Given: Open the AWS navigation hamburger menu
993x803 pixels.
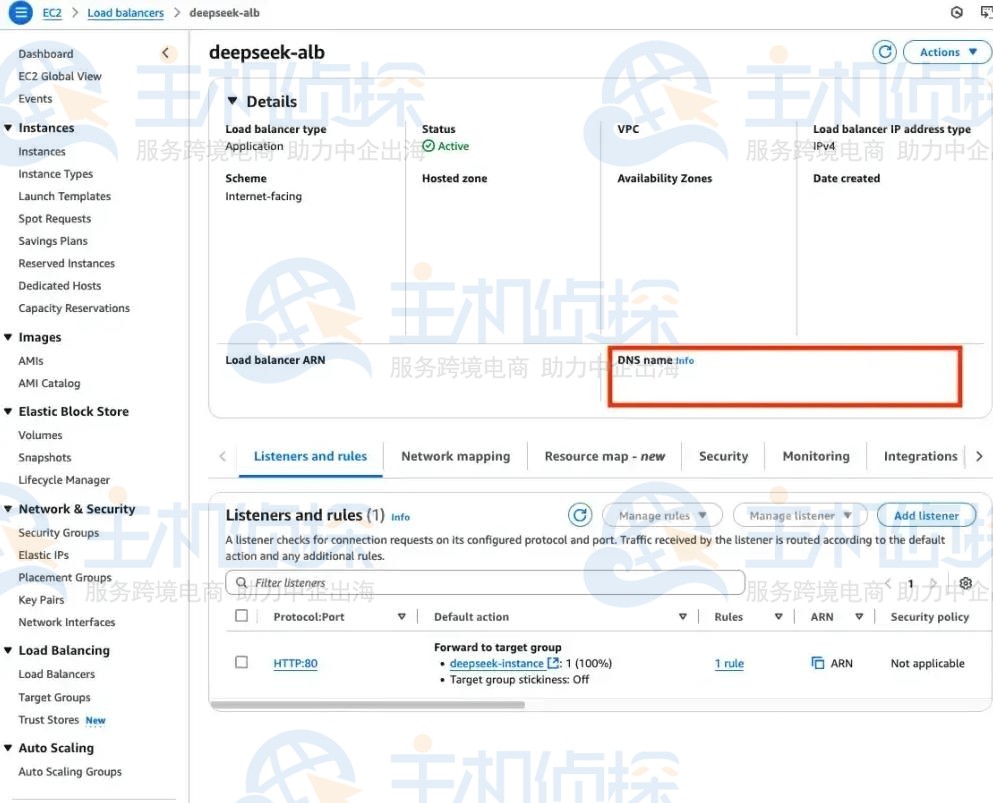Looking at the screenshot, I should click(x=20, y=13).
